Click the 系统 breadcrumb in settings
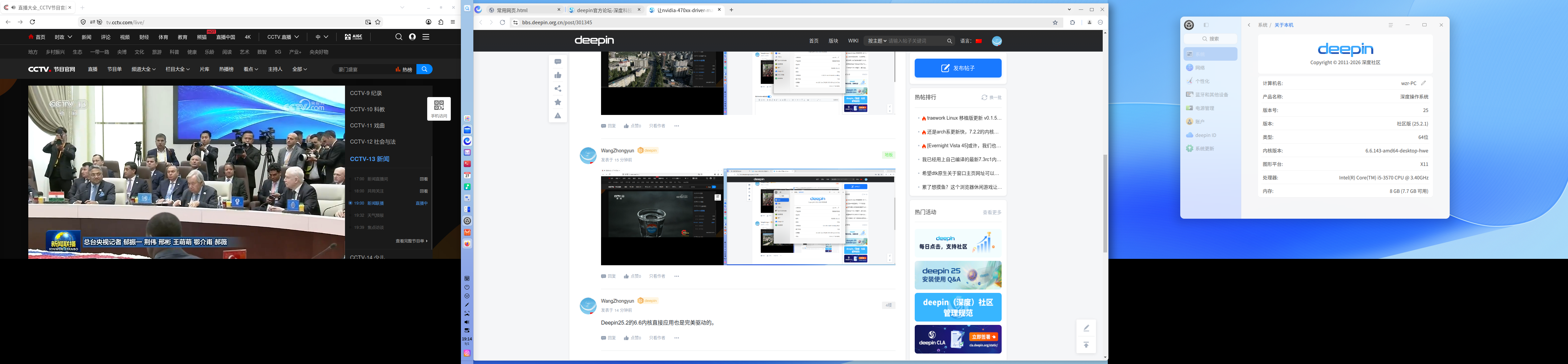This screenshot has width=1568, height=364. [x=1262, y=25]
